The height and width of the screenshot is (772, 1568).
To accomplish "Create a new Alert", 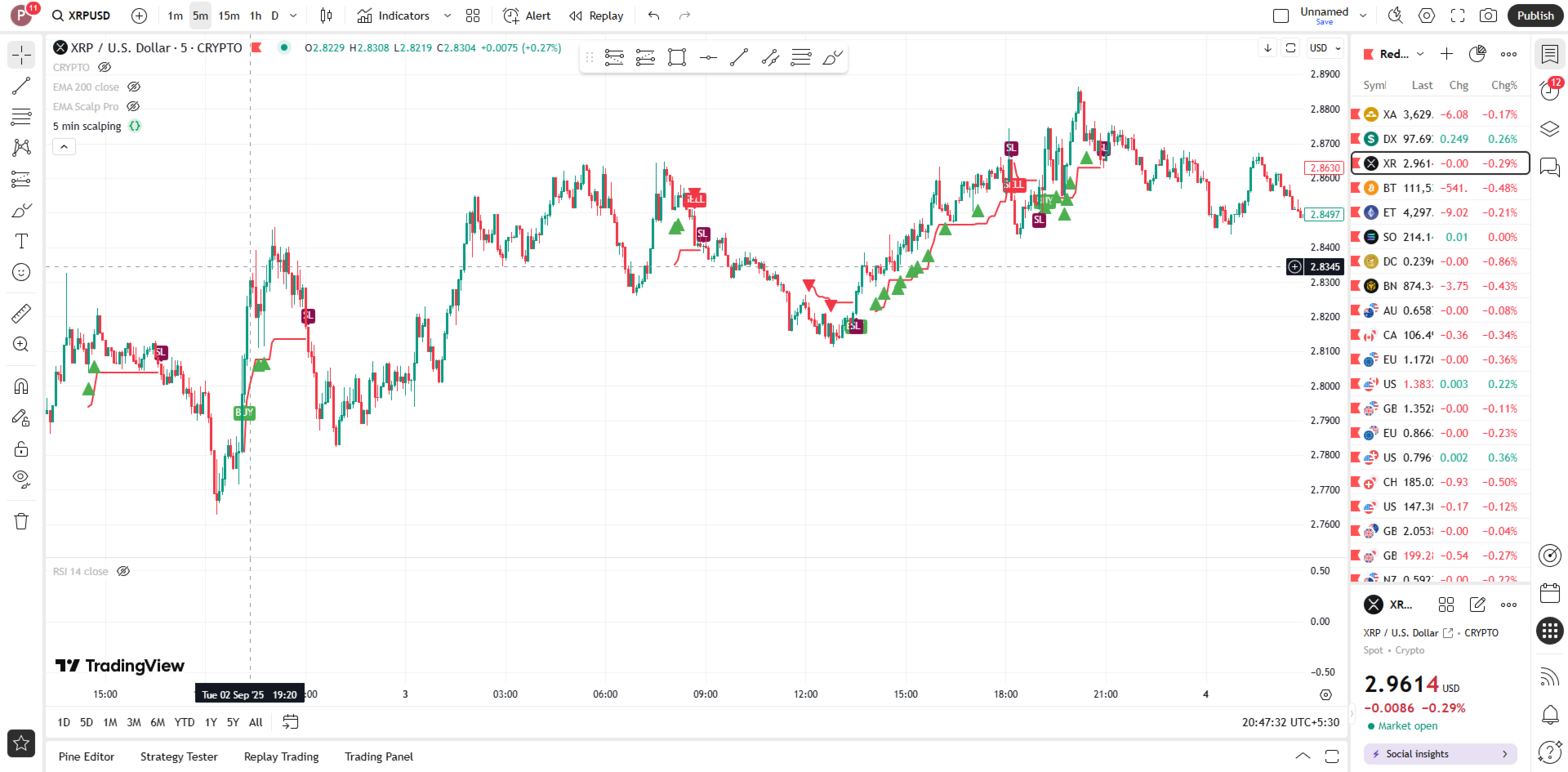I will (x=527, y=16).
